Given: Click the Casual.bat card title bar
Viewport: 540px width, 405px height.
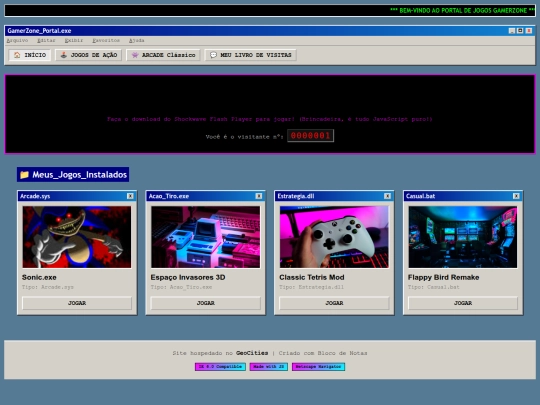Looking at the screenshot, I should (x=463, y=196).
